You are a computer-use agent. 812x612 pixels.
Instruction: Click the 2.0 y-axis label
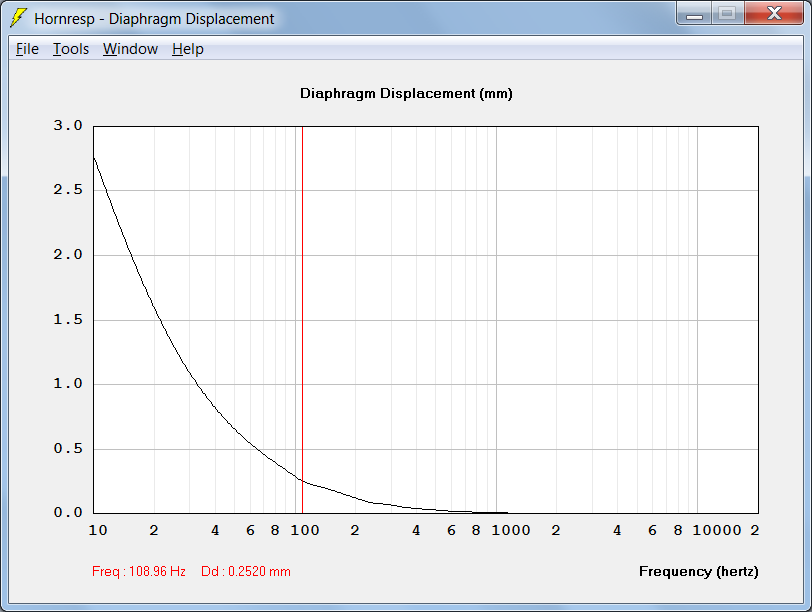coord(68,255)
